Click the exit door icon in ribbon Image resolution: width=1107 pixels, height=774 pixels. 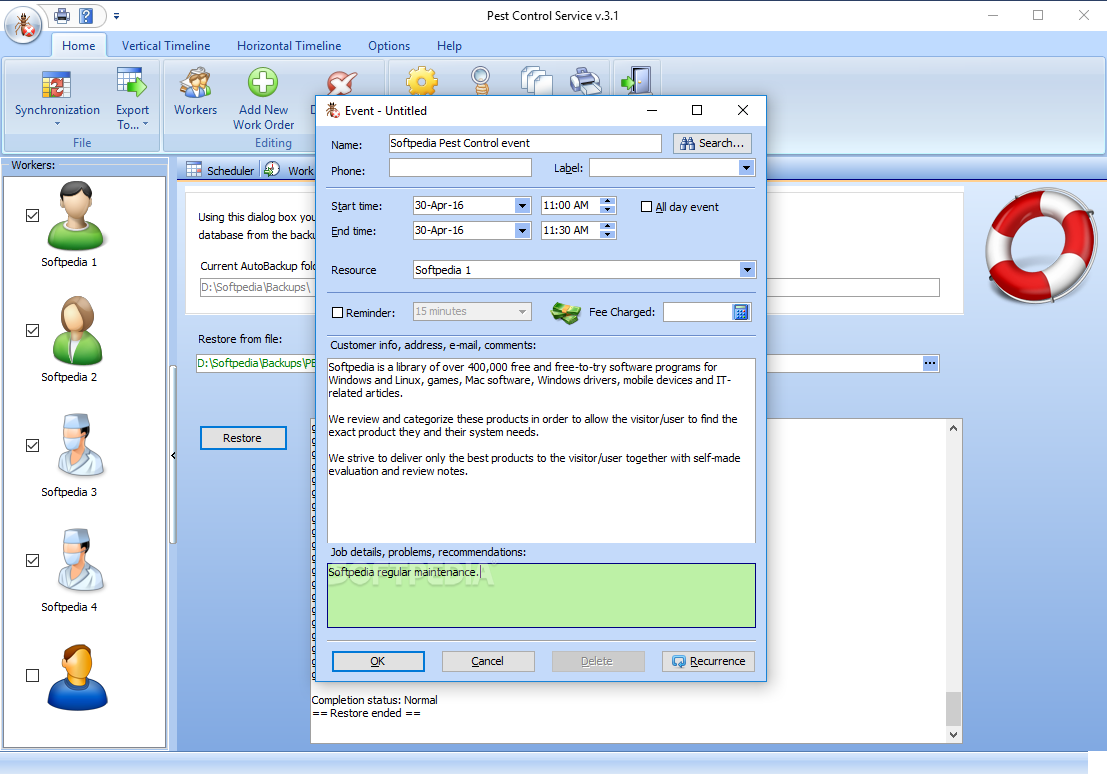pos(636,81)
